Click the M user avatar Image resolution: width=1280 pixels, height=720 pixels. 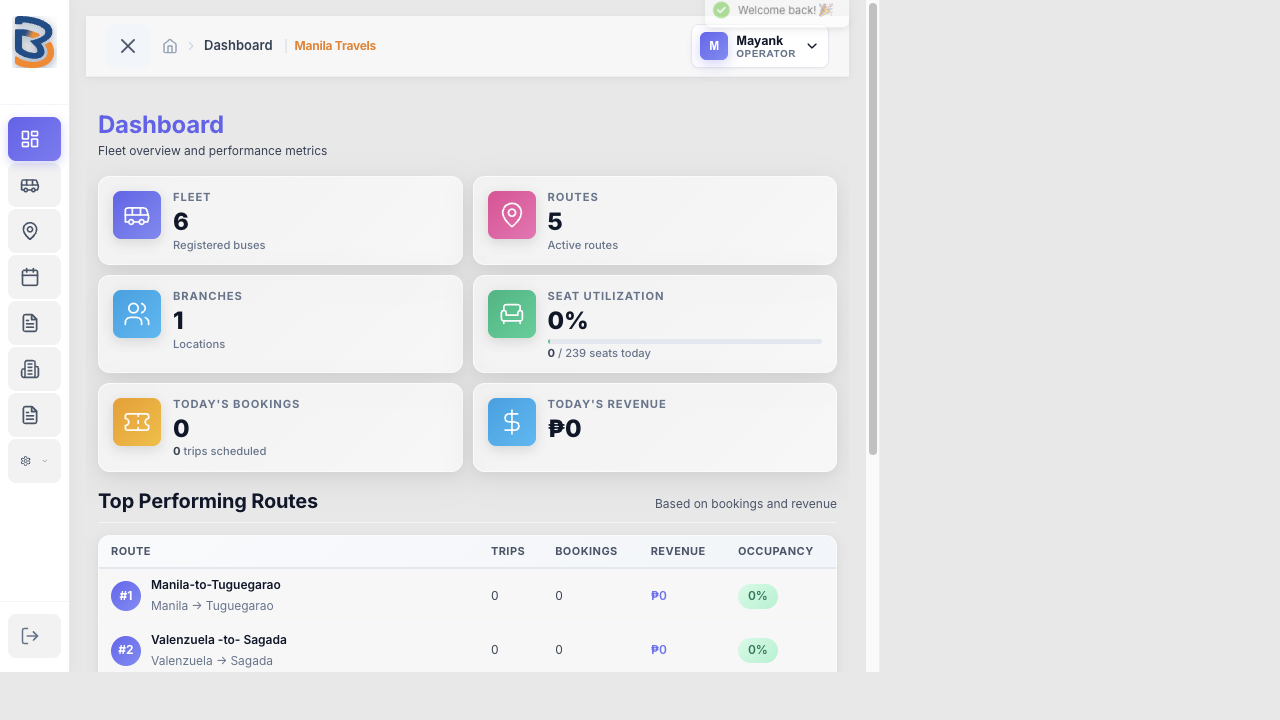(714, 46)
